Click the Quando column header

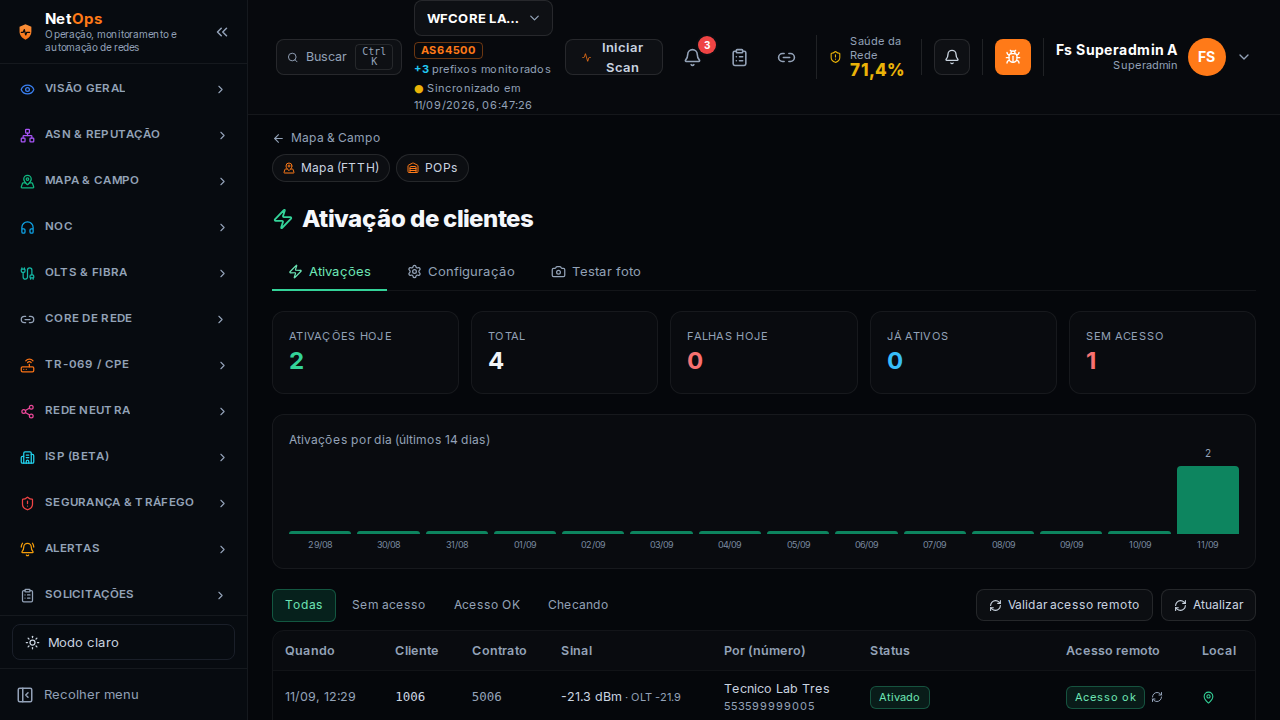tap(310, 651)
